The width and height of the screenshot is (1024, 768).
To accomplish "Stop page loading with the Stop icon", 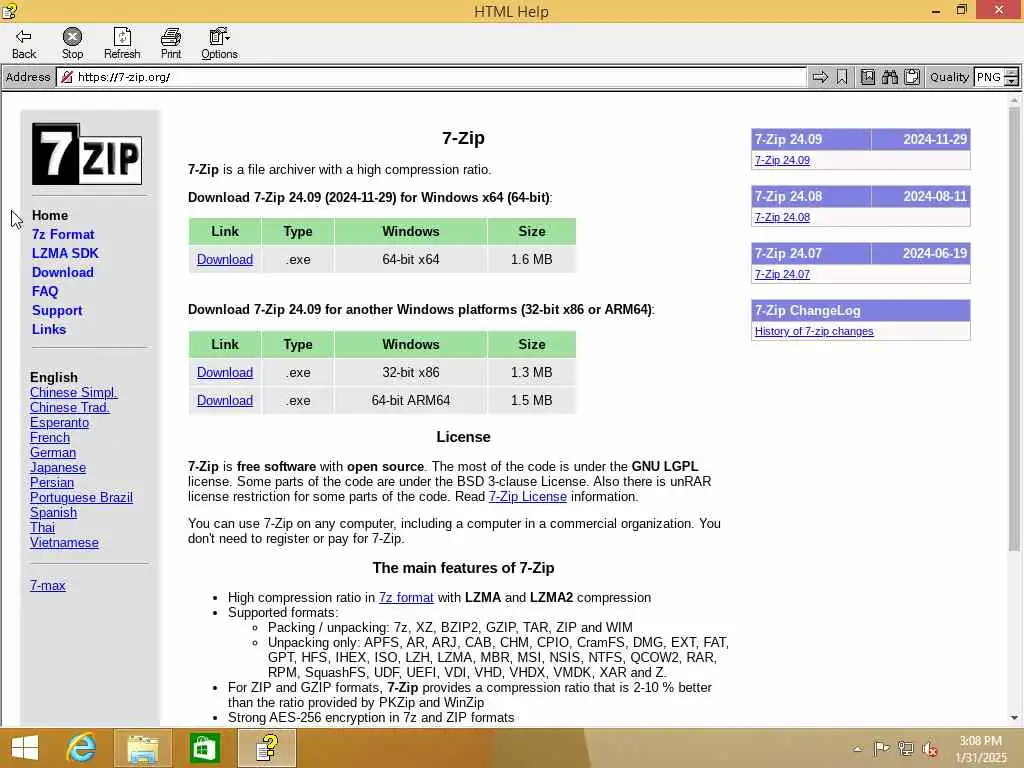I will 72,44.
